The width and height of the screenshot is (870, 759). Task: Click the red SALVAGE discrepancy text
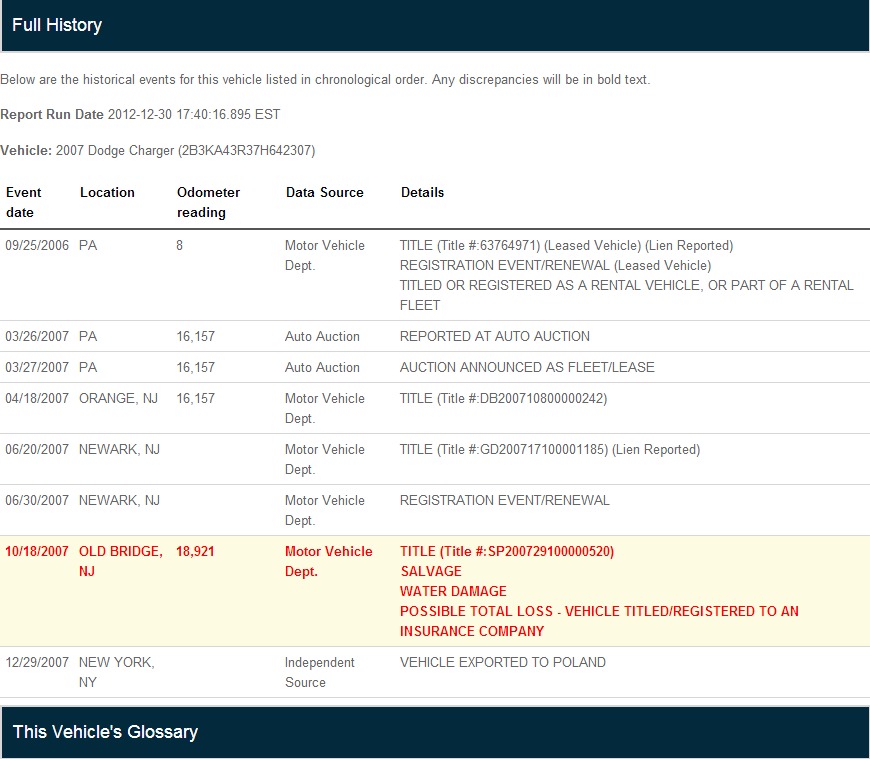(430, 571)
